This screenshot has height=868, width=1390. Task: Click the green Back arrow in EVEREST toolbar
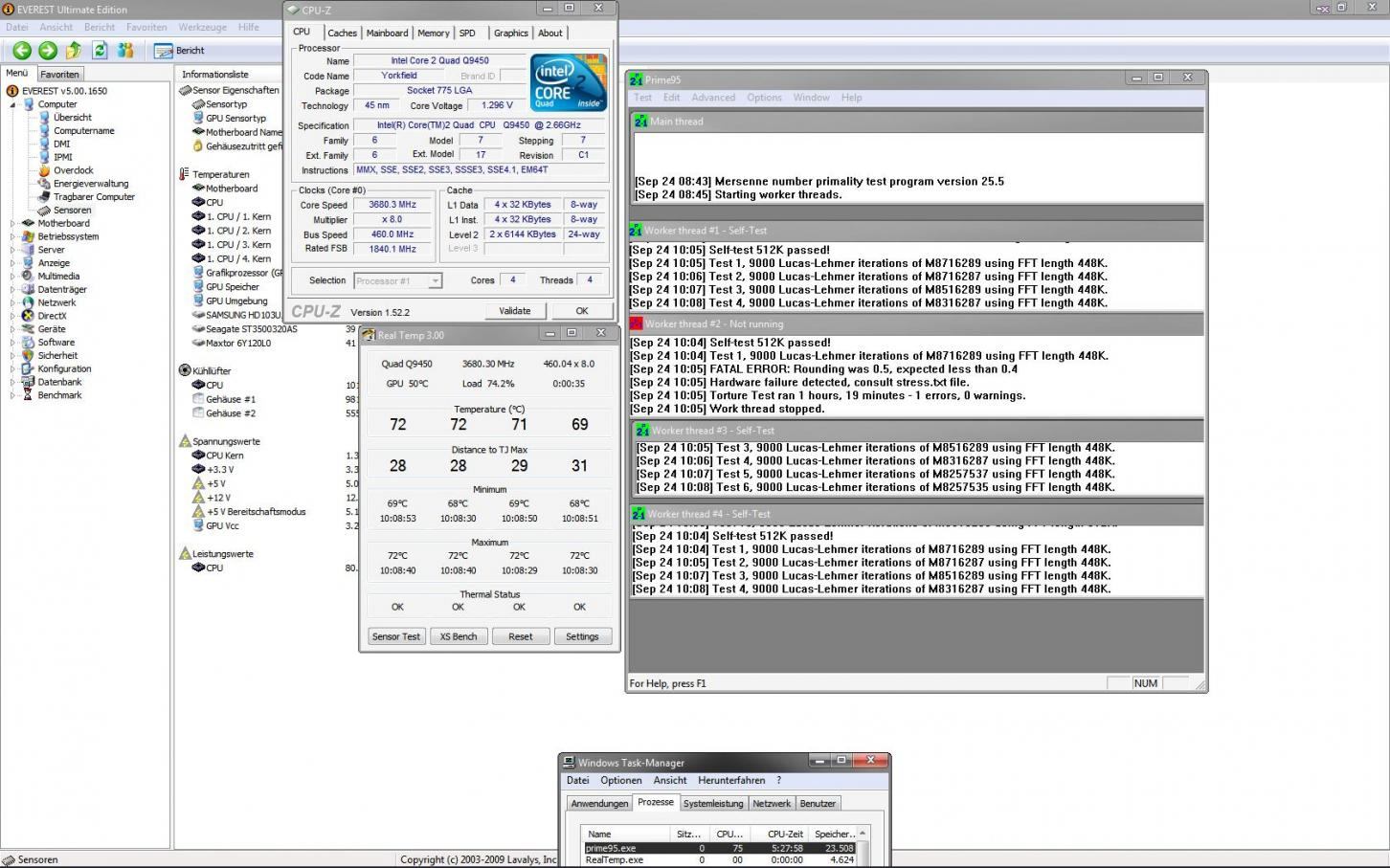coord(22,51)
